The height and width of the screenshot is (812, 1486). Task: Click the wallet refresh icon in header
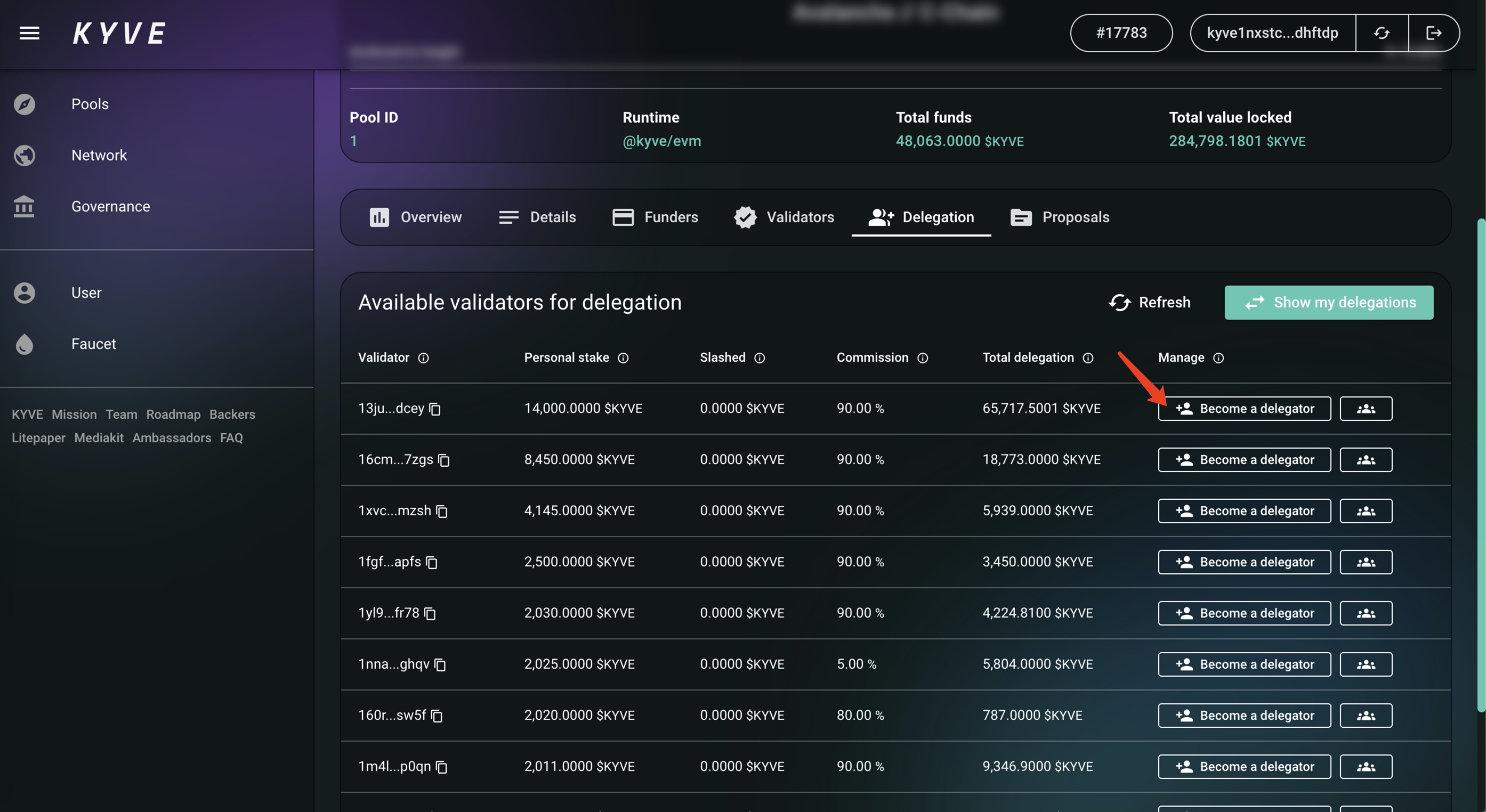click(1381, 33)
